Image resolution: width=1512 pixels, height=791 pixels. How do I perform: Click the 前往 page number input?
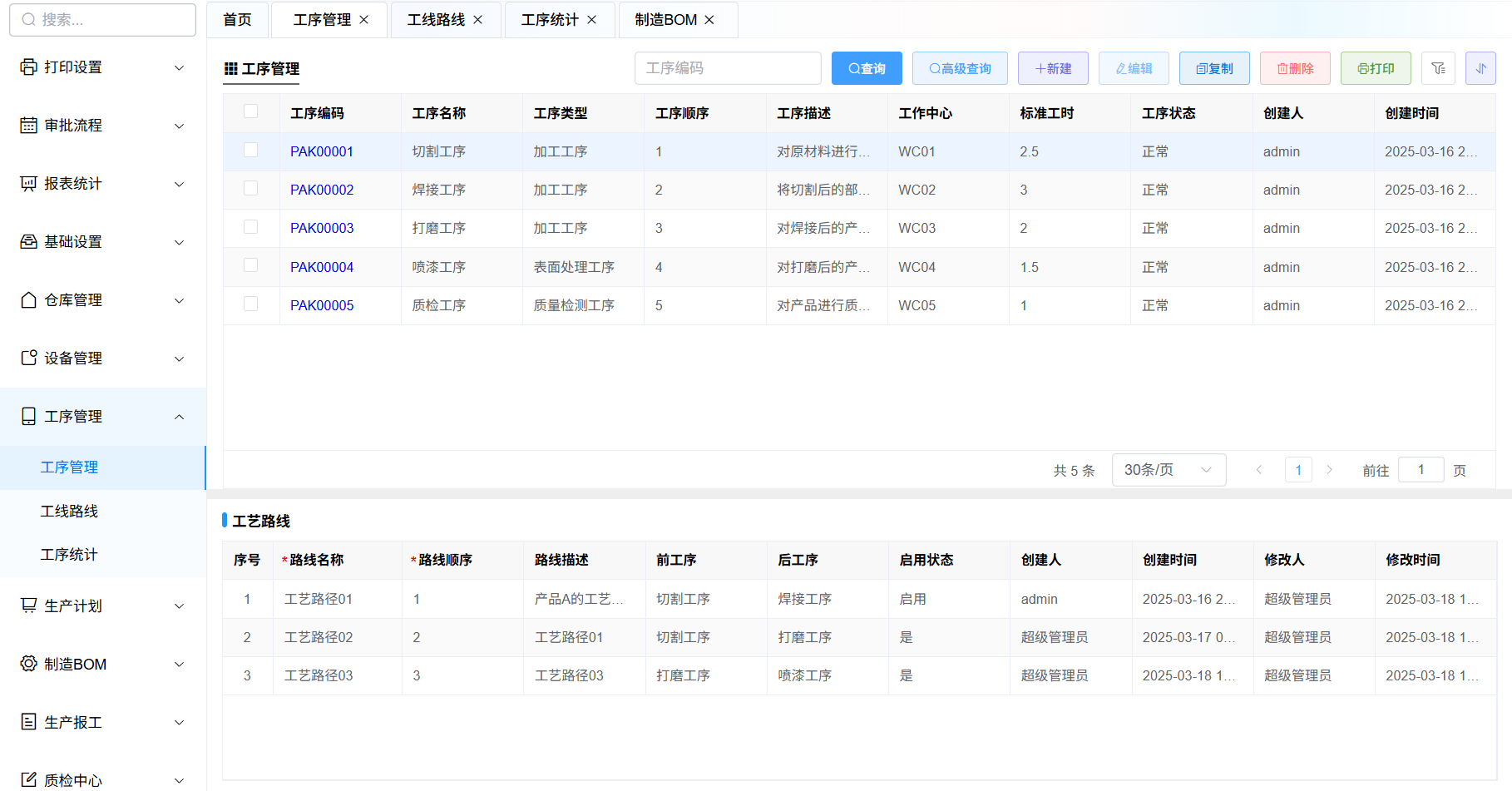1421,470
